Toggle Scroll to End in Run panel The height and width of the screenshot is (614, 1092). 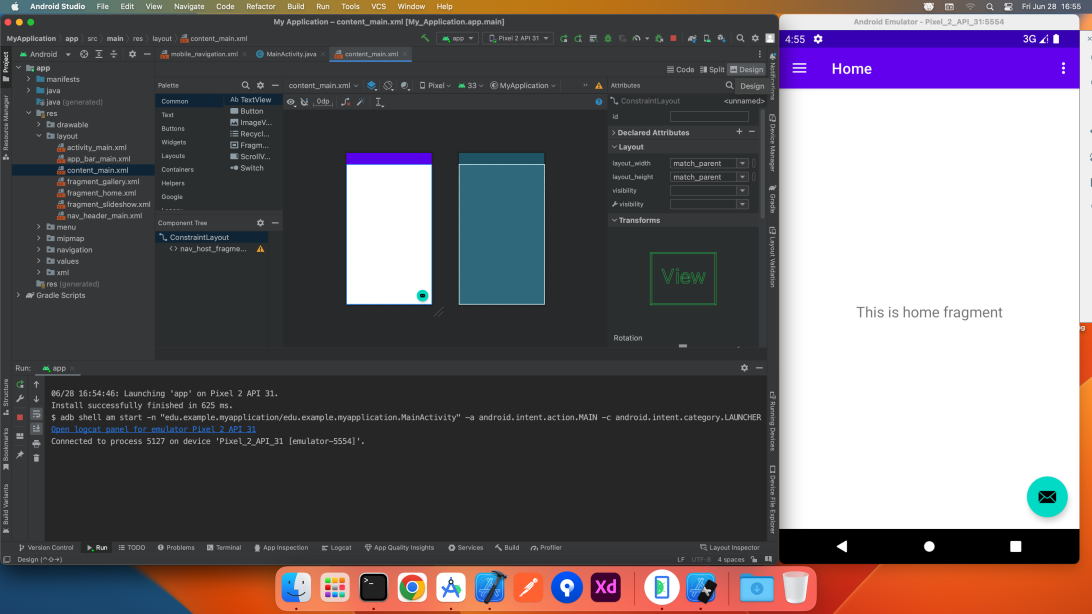[x=36, y=429]
